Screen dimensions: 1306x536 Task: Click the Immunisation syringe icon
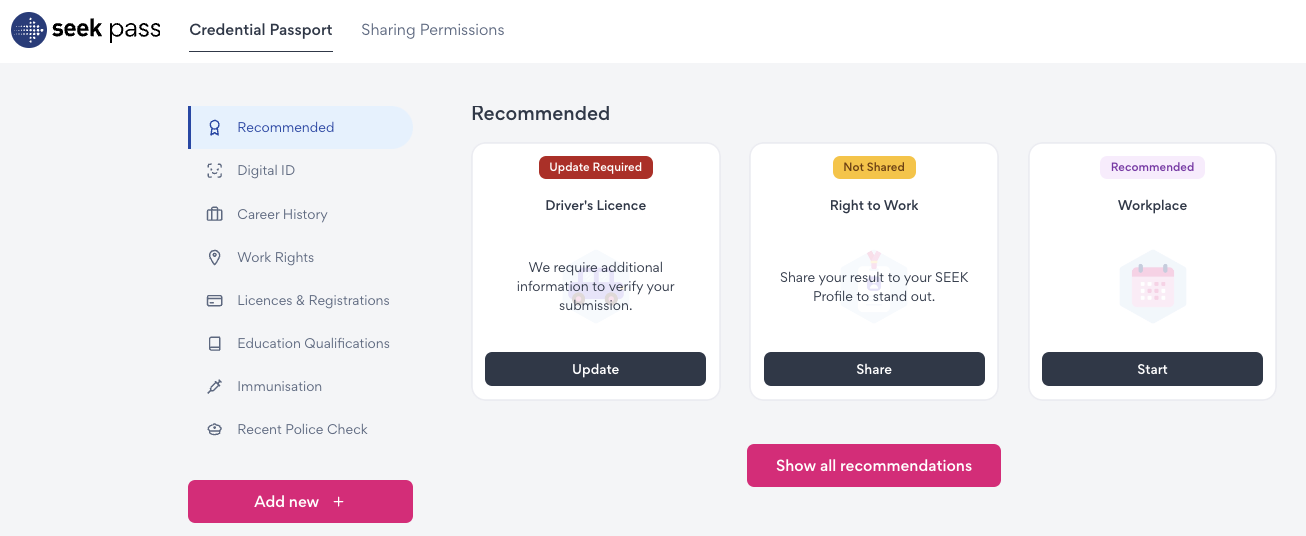point(214,386)
